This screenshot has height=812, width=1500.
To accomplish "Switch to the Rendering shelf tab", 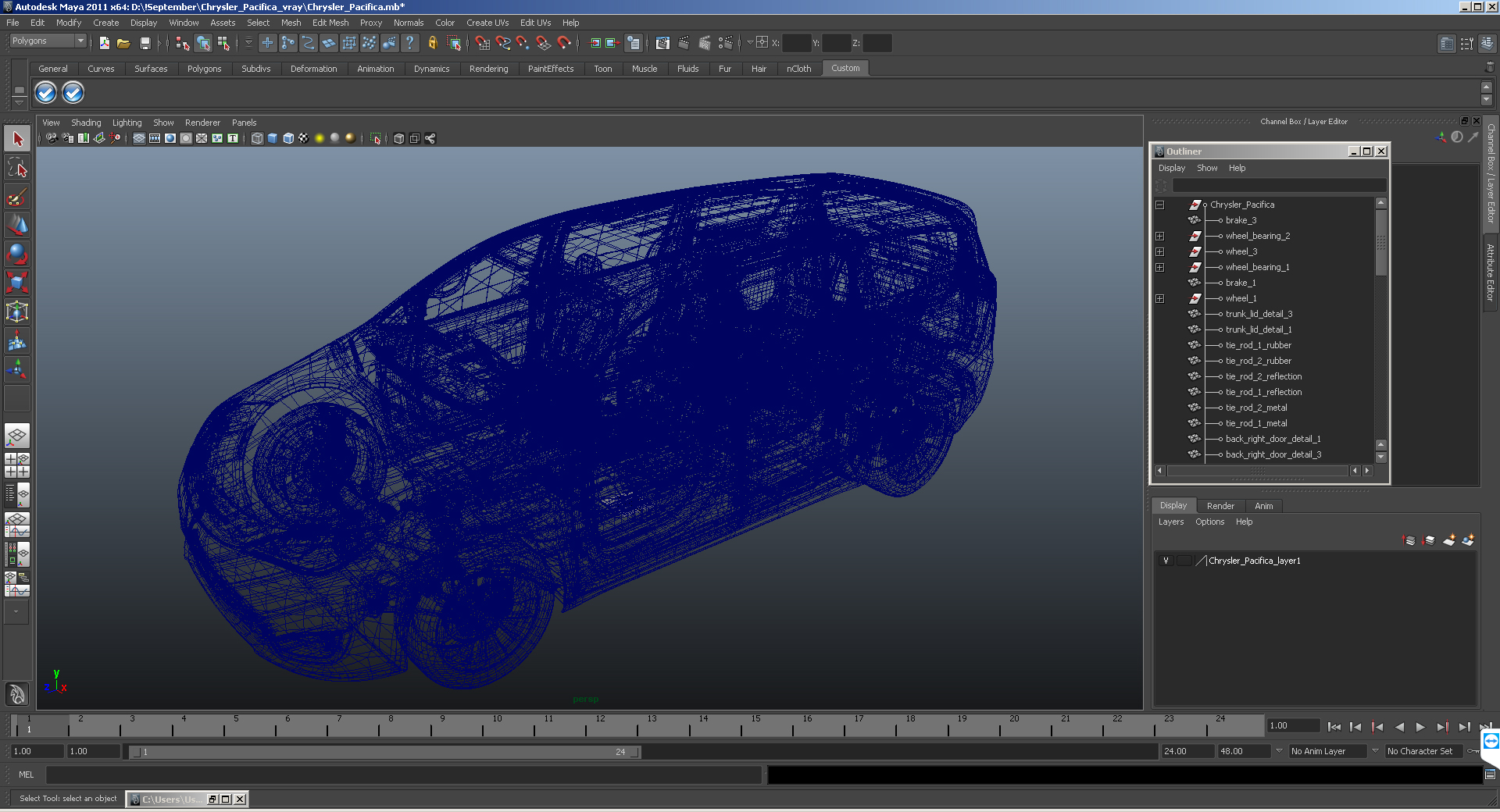I will point(488,69).
